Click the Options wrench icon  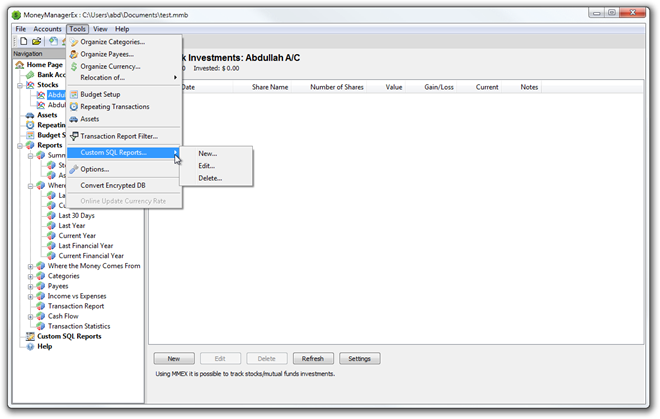click(74, 169)
